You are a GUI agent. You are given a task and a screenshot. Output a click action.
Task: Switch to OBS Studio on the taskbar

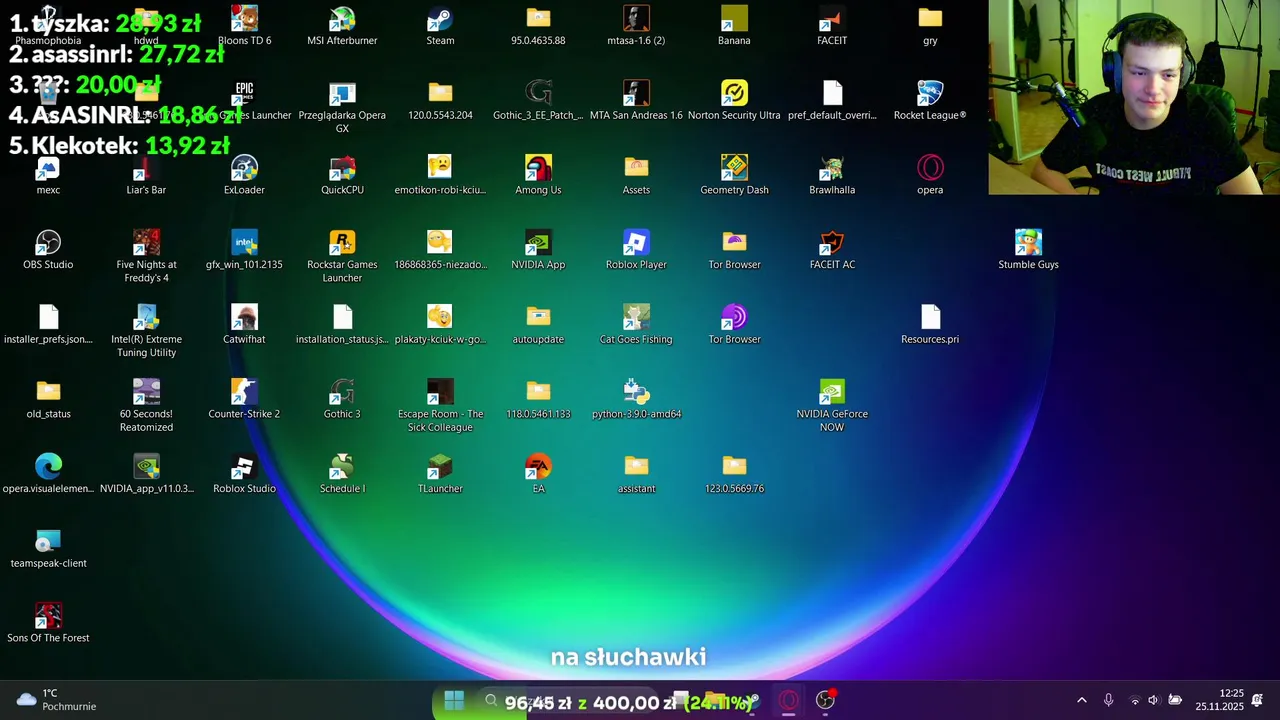[x=826, y=701]
